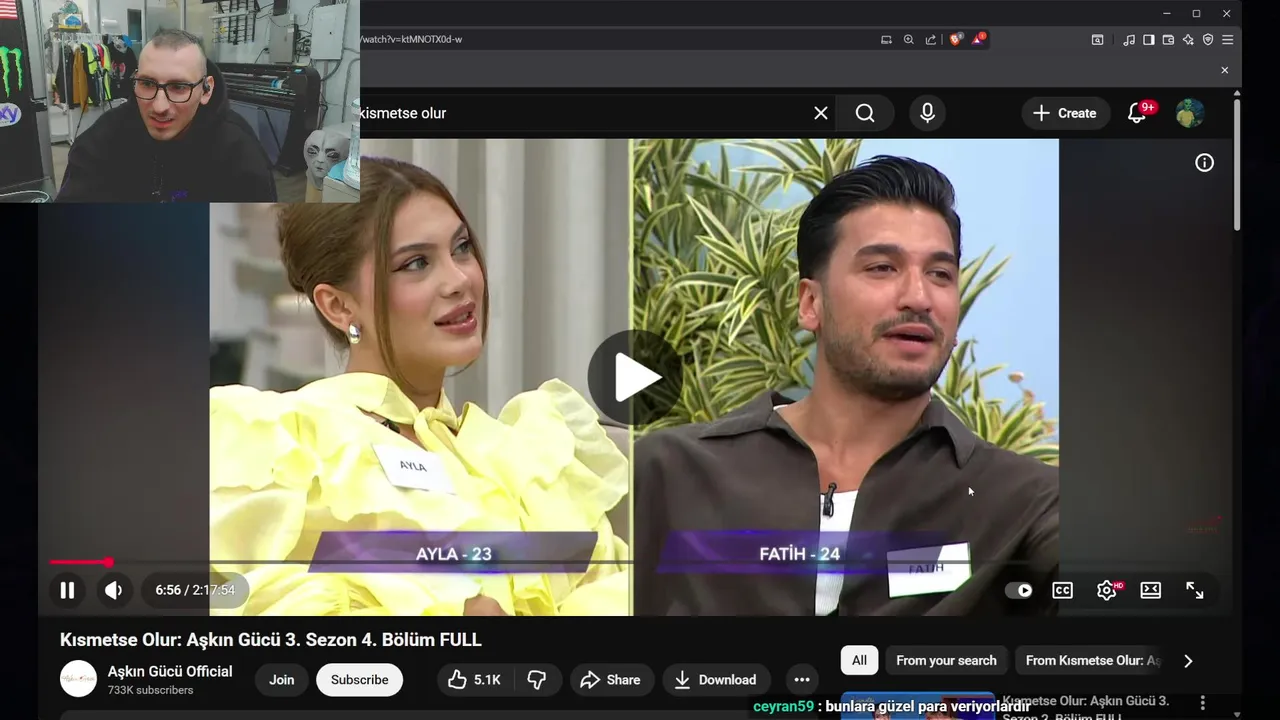The image size is (1280, 720).
Task: Show more filter chips with arrow
Action: (1188, 660)
